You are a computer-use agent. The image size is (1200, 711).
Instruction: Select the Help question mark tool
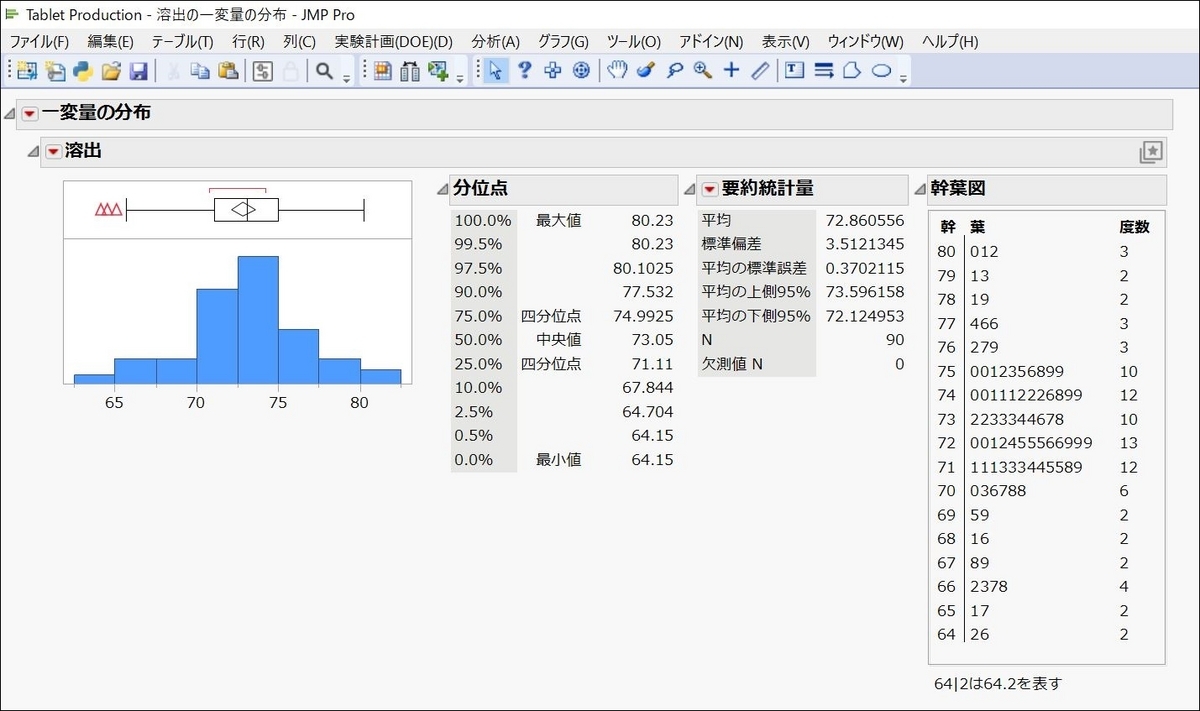pyautogui.click(x=524, y=71)
